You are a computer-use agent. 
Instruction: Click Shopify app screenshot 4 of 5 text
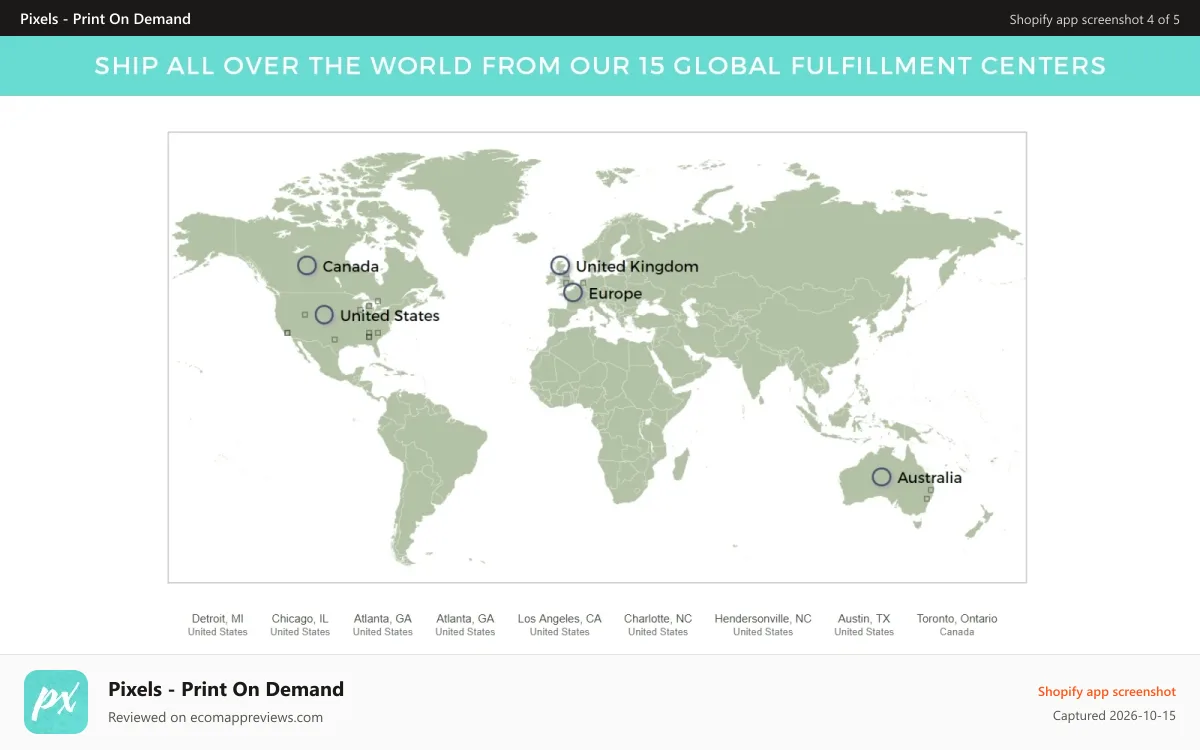1095,19
